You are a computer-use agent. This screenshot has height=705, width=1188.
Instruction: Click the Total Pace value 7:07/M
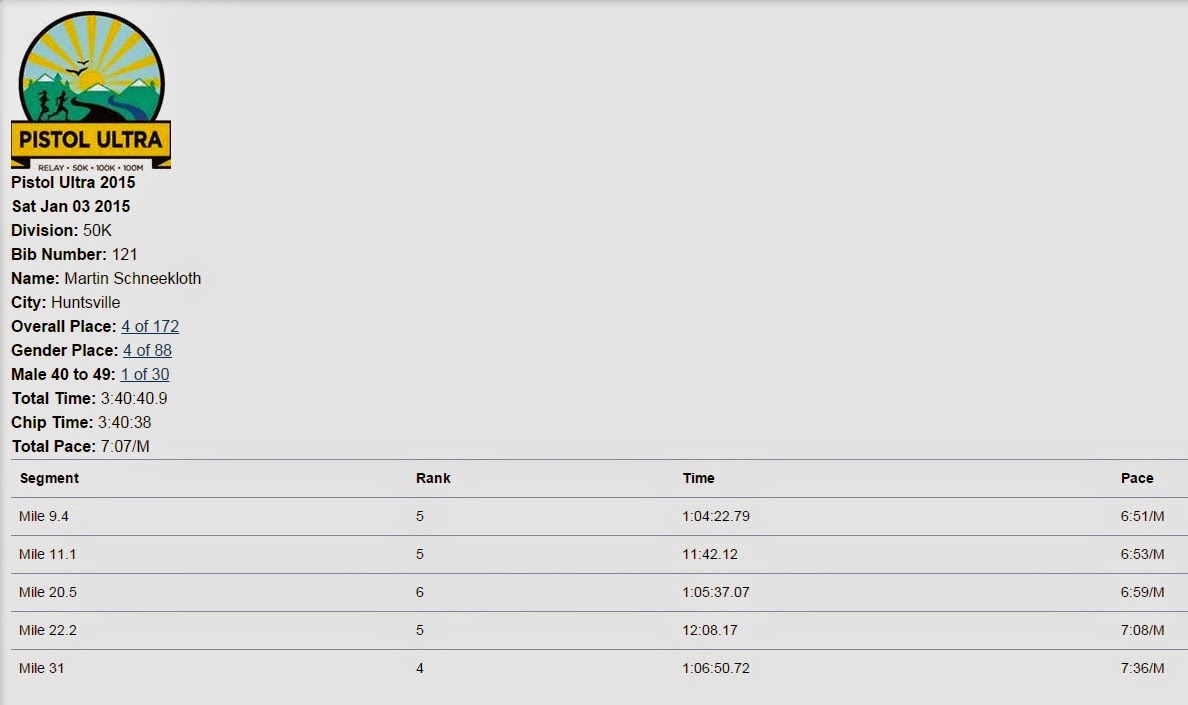pyautogui.click(x=125, y=447)
